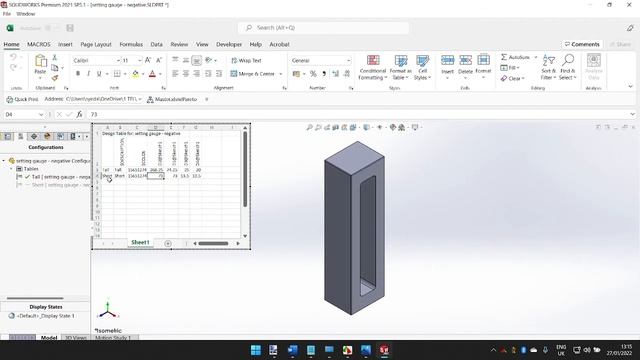This screenshot has width=640, height=360.
Task: Switch to Page Layout tab
Action: click(96, 44)
